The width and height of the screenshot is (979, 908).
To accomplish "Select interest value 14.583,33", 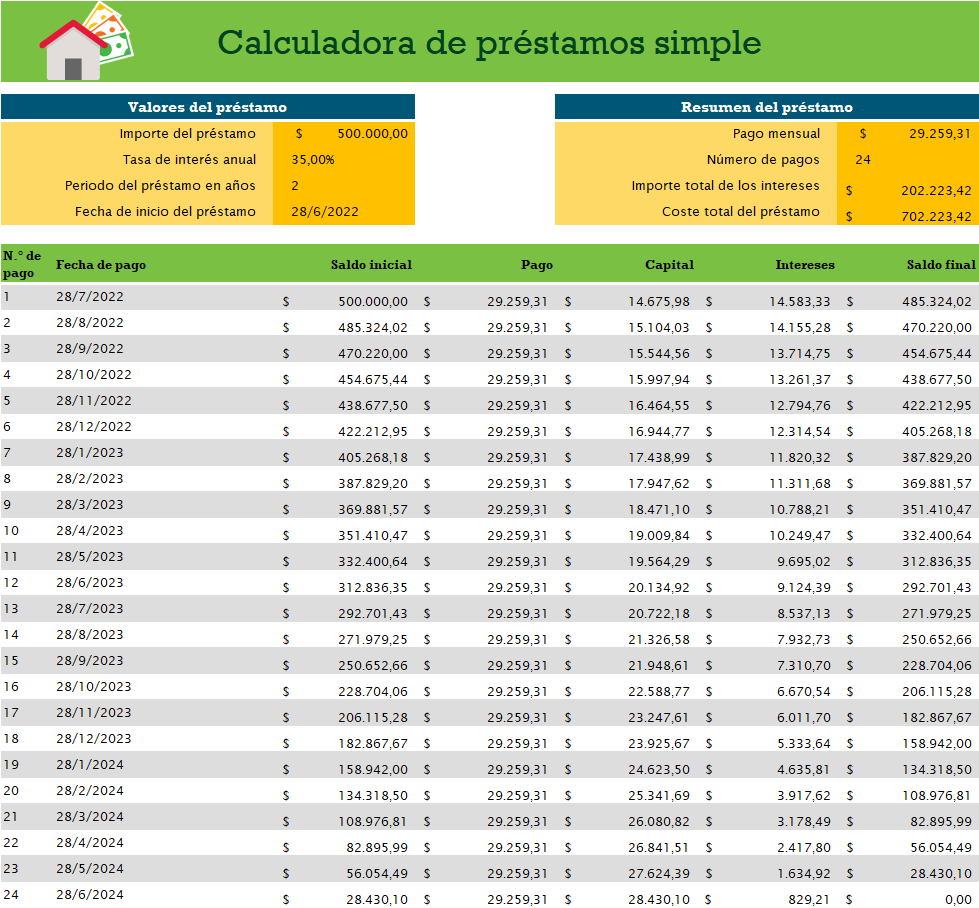I will [800, 302].
